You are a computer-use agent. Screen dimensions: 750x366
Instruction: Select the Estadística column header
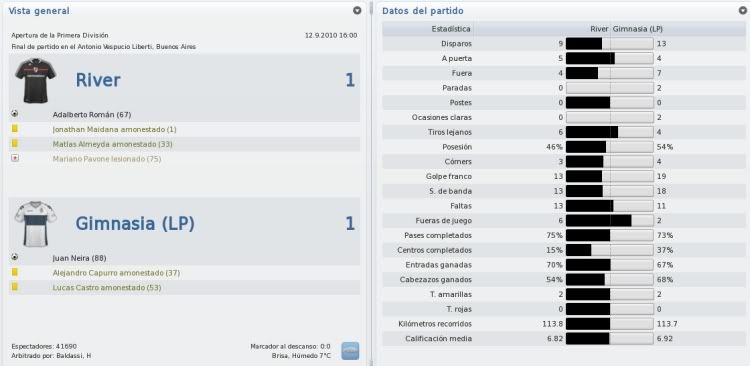coord(451,29)
